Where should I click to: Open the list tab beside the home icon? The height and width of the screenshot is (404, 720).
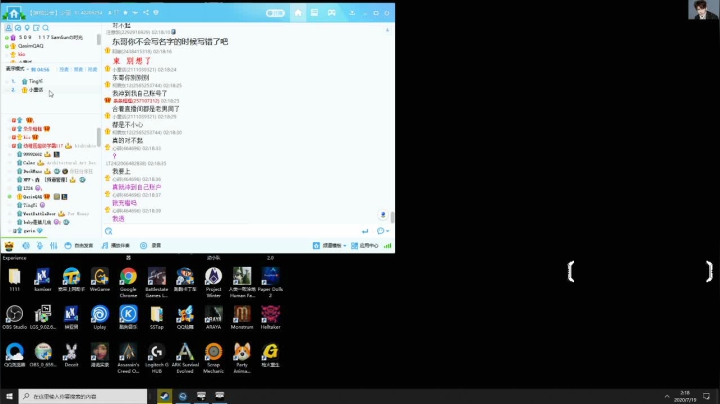coord(314,13)
